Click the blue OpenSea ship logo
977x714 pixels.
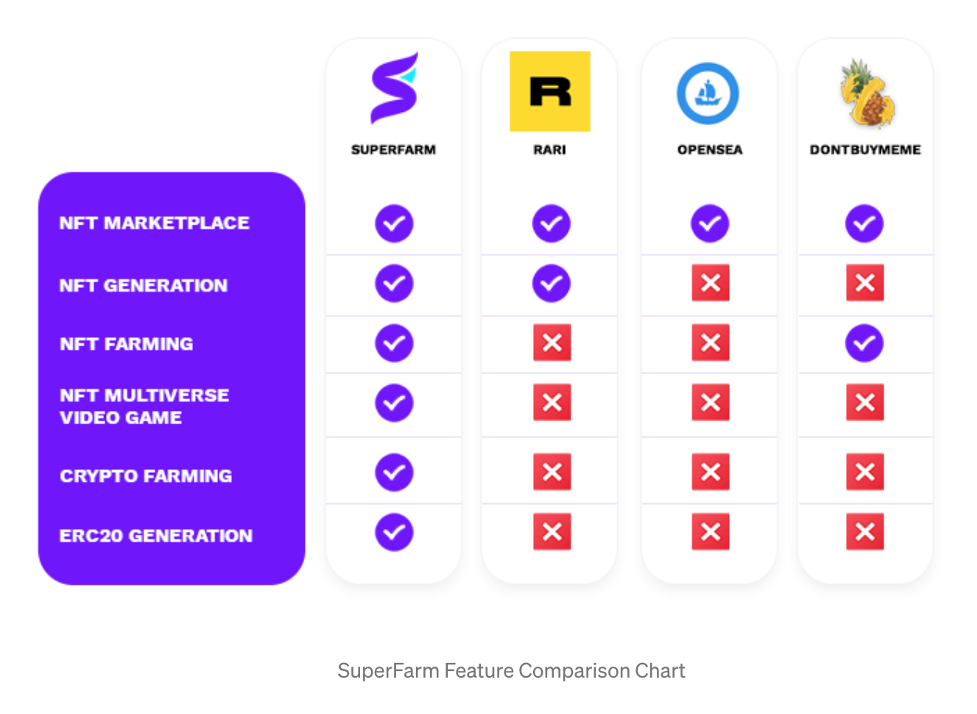(708, 93)
